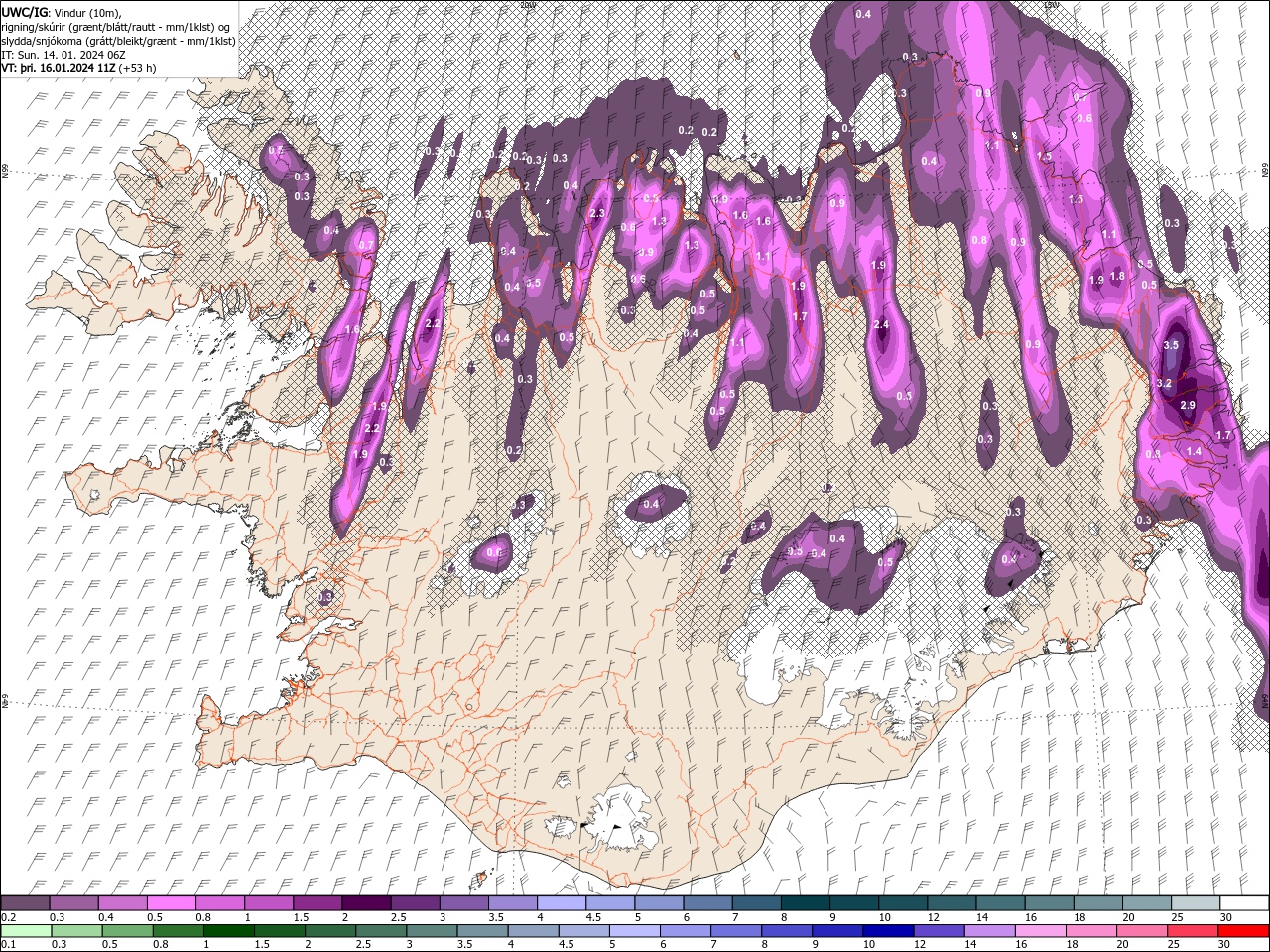Screen dimensions: 1270x952
Task: Click the 3.2 precipitation value on the map
Action: click(1165, 383)
